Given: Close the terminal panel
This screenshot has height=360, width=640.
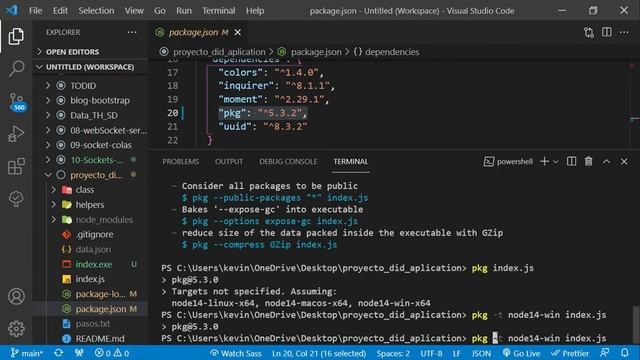Looking at the screenshot, I should (624, 162).
